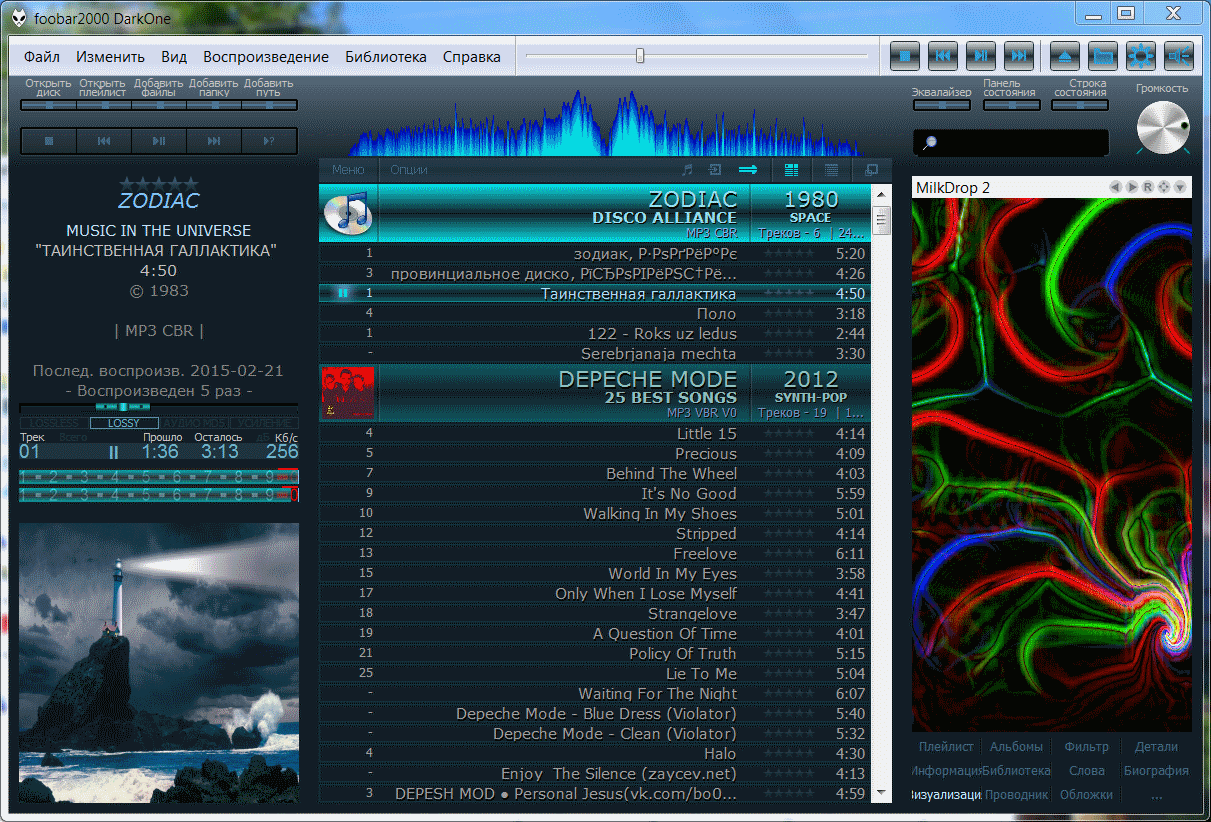
Task: Toggle the Панель состояния switch
Action: click(1010, 104)
